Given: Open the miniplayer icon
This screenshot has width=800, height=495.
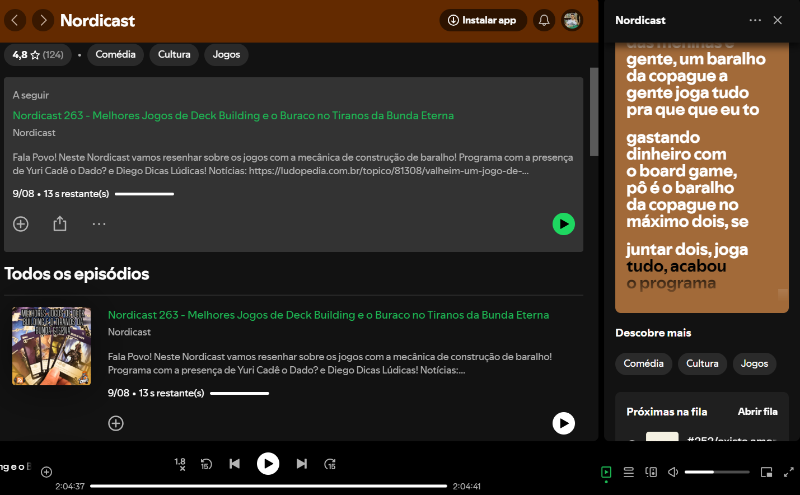Looking at the screenshot, I should coord(766,472).
